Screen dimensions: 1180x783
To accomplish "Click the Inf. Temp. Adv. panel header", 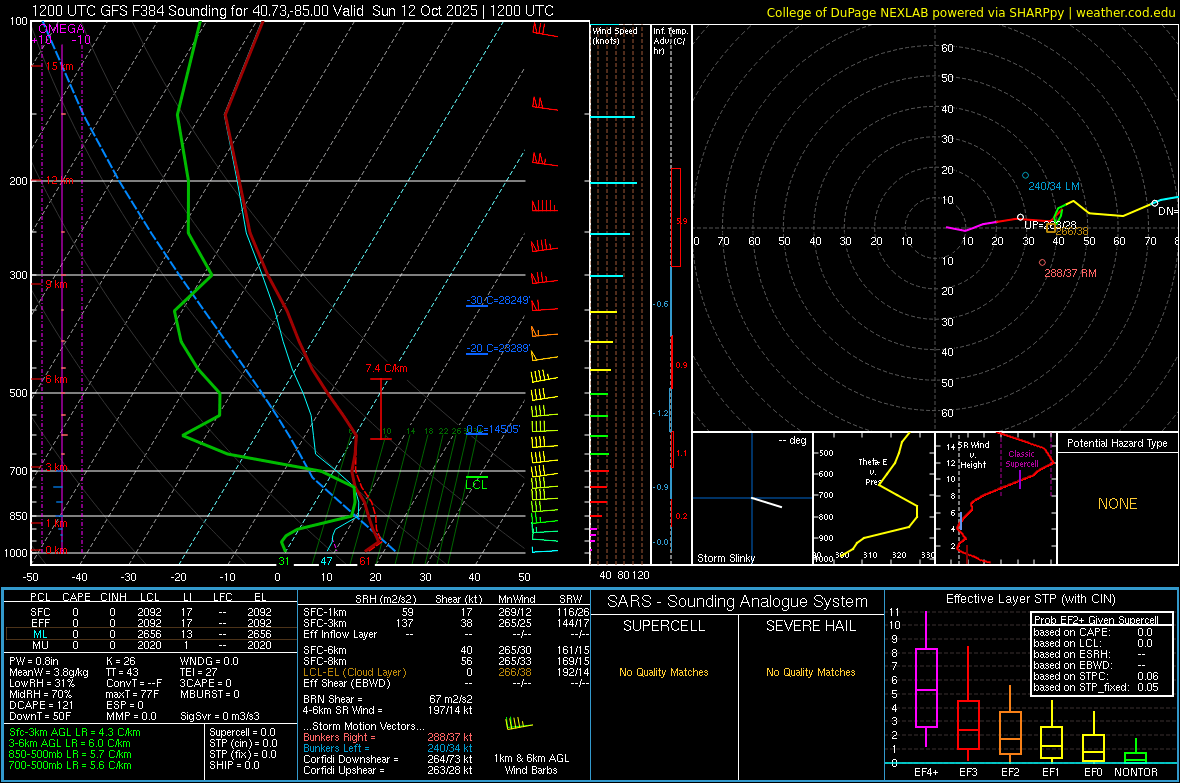I will 670,41.
